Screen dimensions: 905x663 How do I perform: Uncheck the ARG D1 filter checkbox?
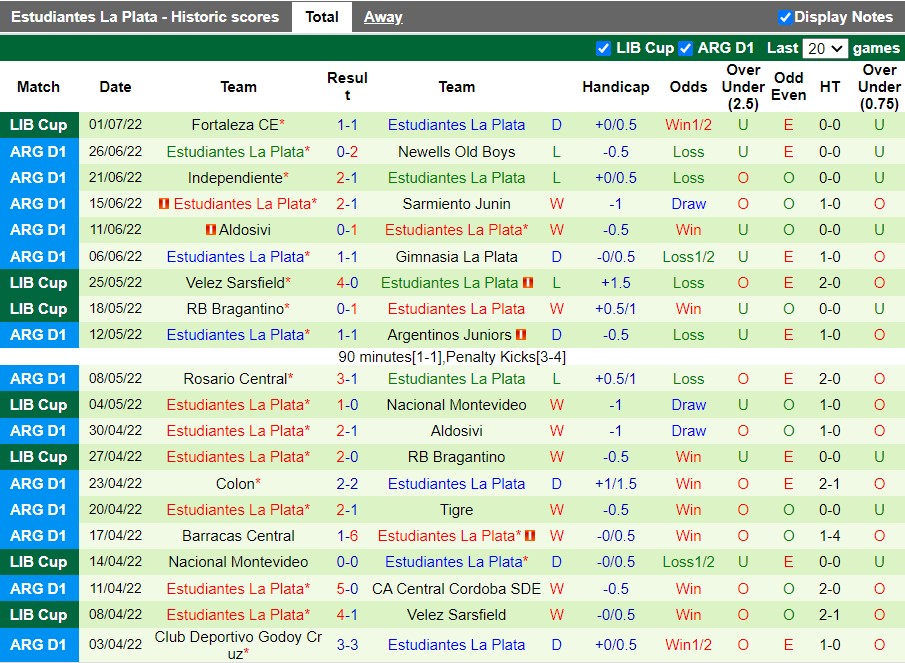[686, 48]
